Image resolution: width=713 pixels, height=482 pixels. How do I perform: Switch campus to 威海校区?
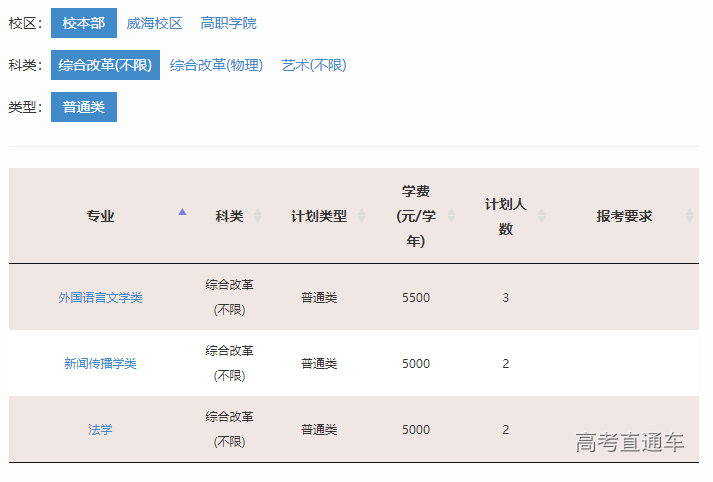click(x=154, y=23)
